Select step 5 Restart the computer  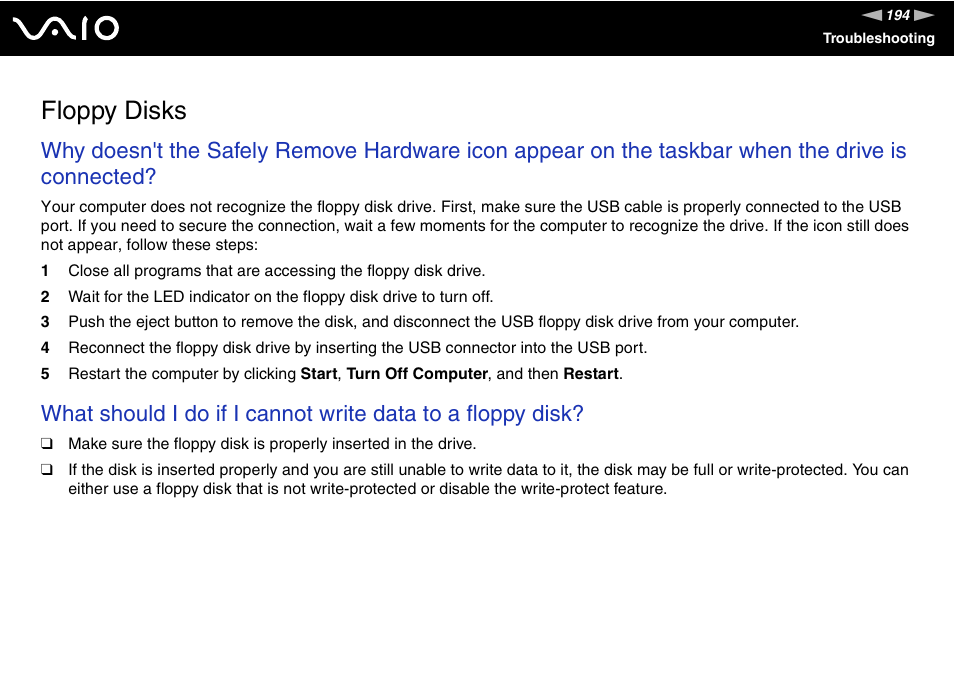332,373
